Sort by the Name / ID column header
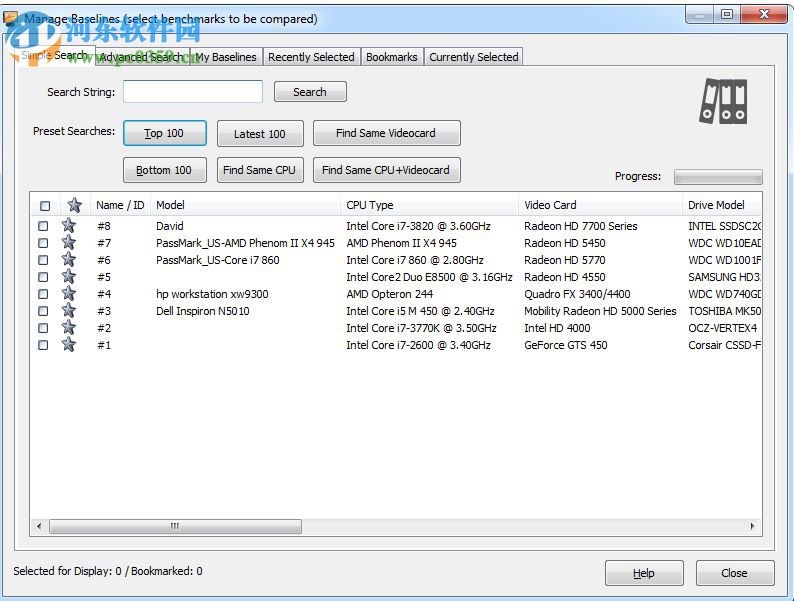This screenshot has height=601, width=794. [121, 205]
